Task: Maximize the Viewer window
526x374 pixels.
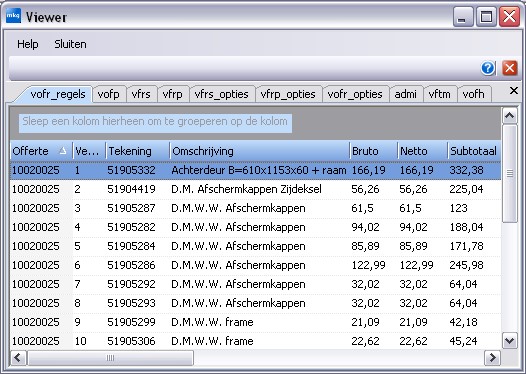Action: click(486, 16)
